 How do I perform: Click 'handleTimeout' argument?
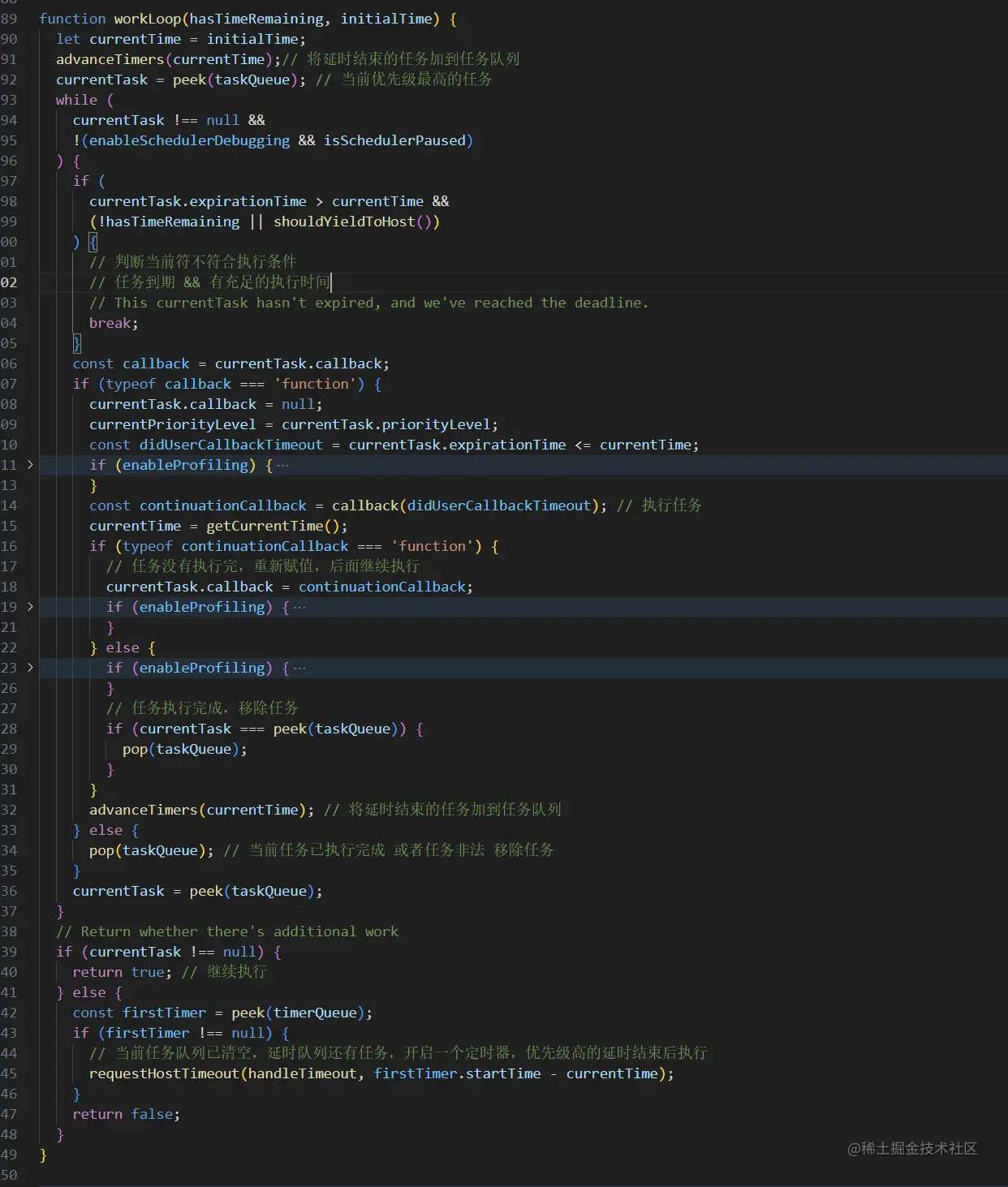[302, 1073]
